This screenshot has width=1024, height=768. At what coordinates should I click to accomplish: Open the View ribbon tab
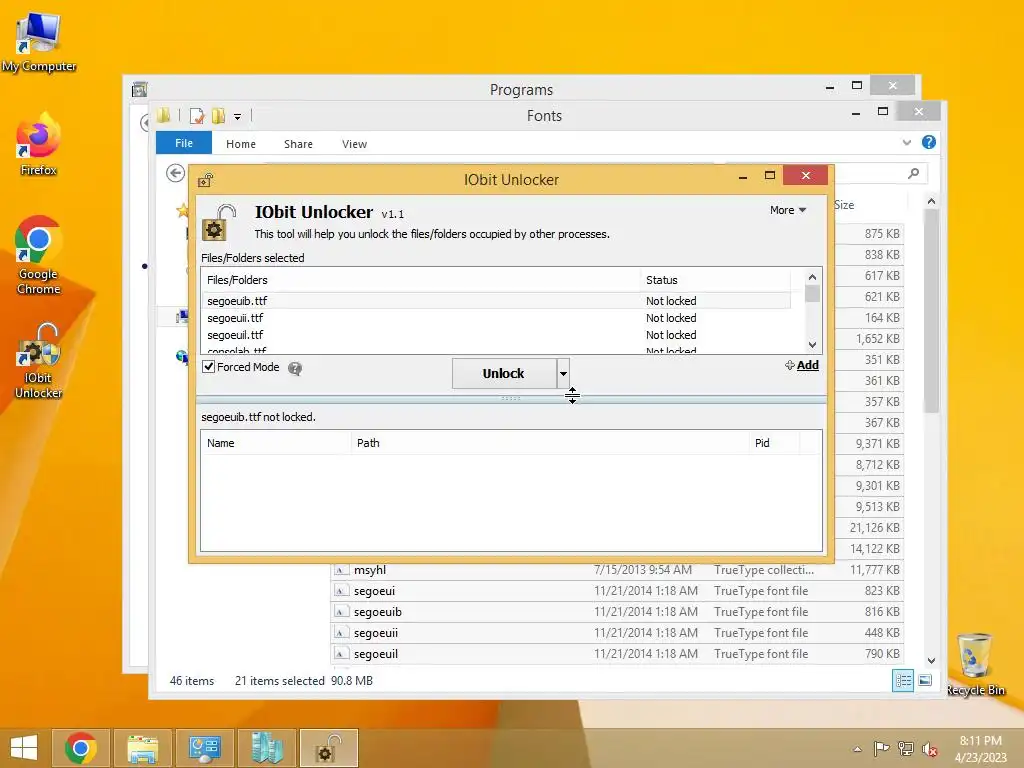355,144
